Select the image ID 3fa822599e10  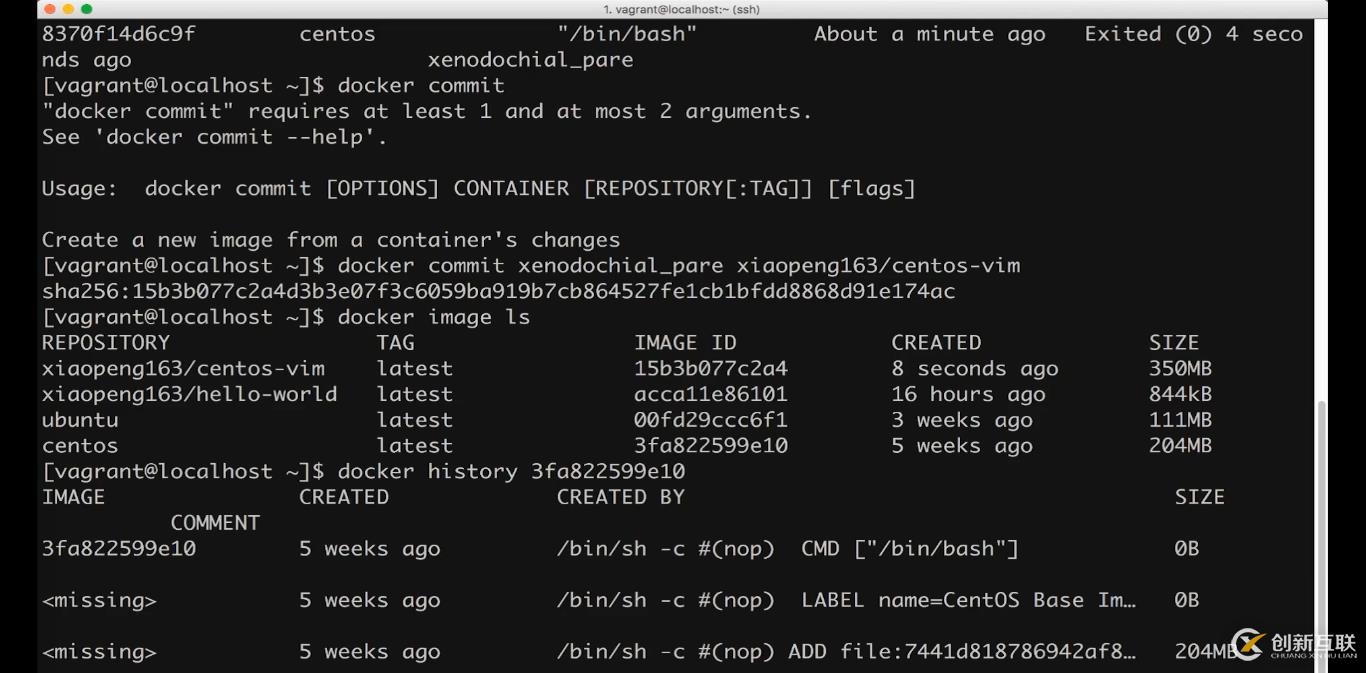(711, 446)
